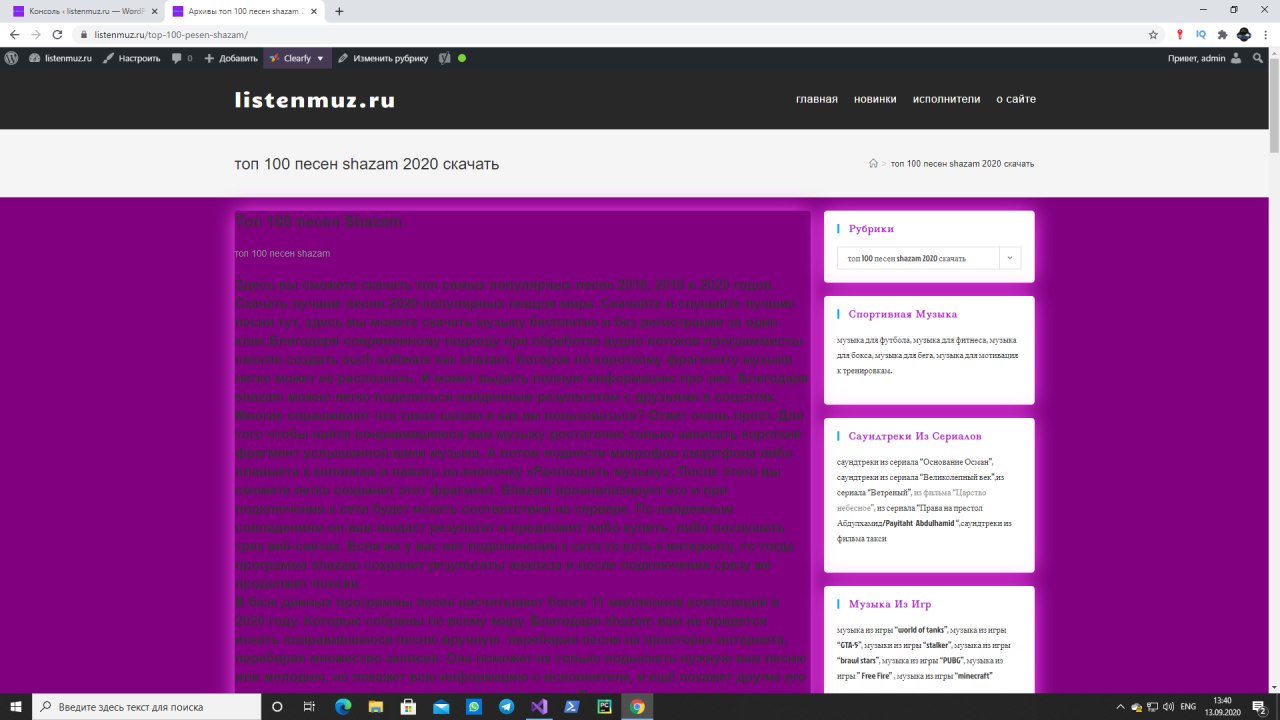Image resolution: width=1280 pixels, height=720 pixels.
Task: Reload the page with refresh button
Action: [58, 34]
